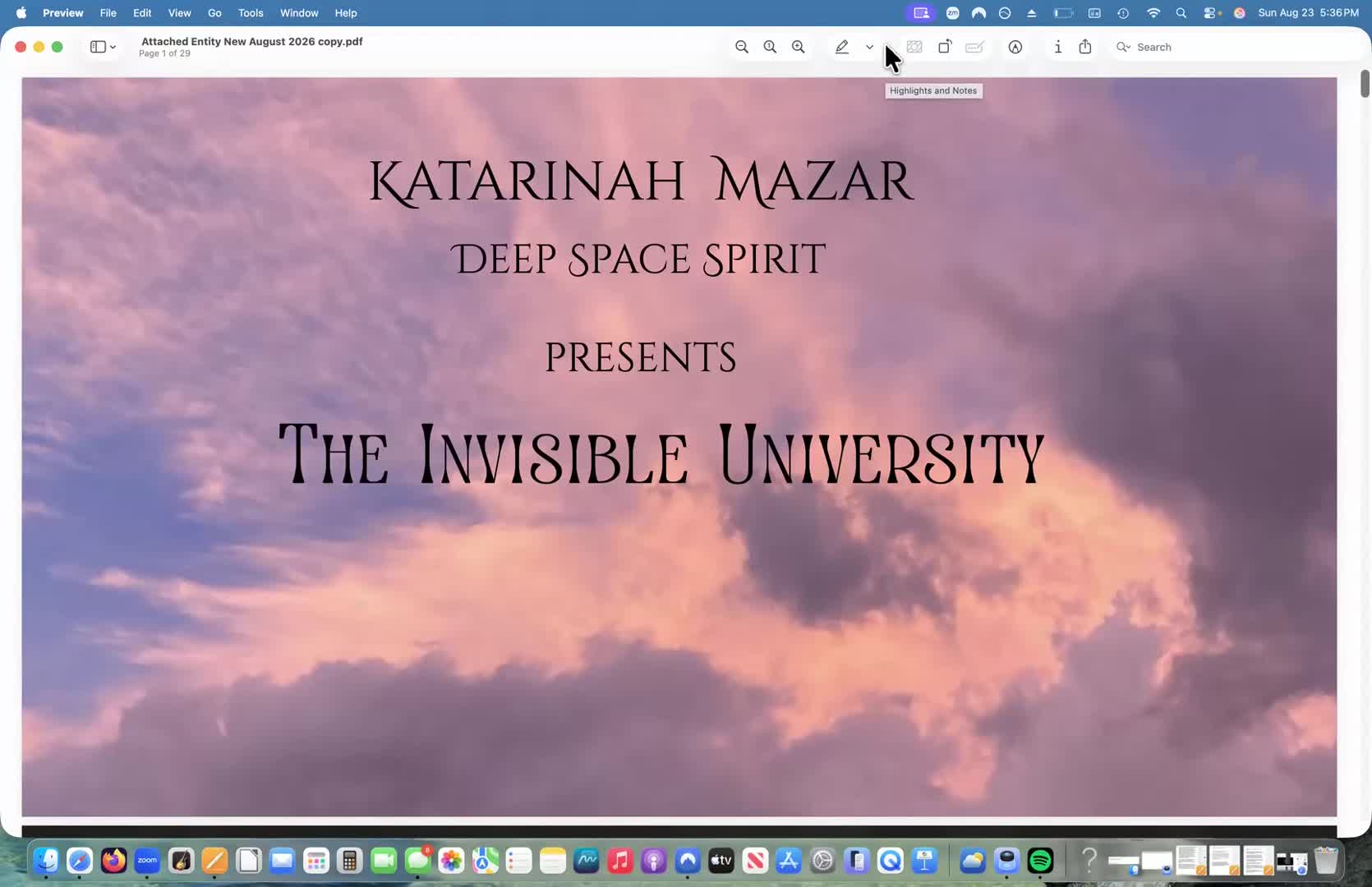
Task: Open the Tools menu
Action: 251,13
